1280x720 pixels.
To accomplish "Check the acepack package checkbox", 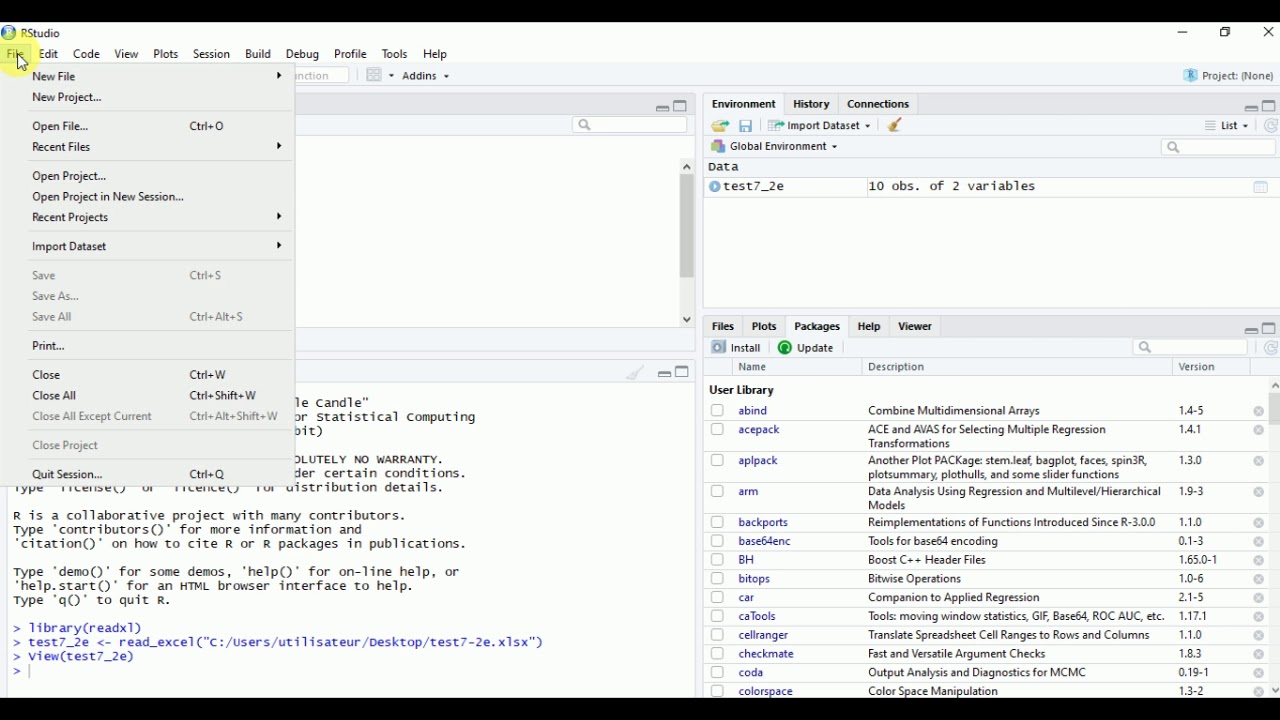I will 718,431.
